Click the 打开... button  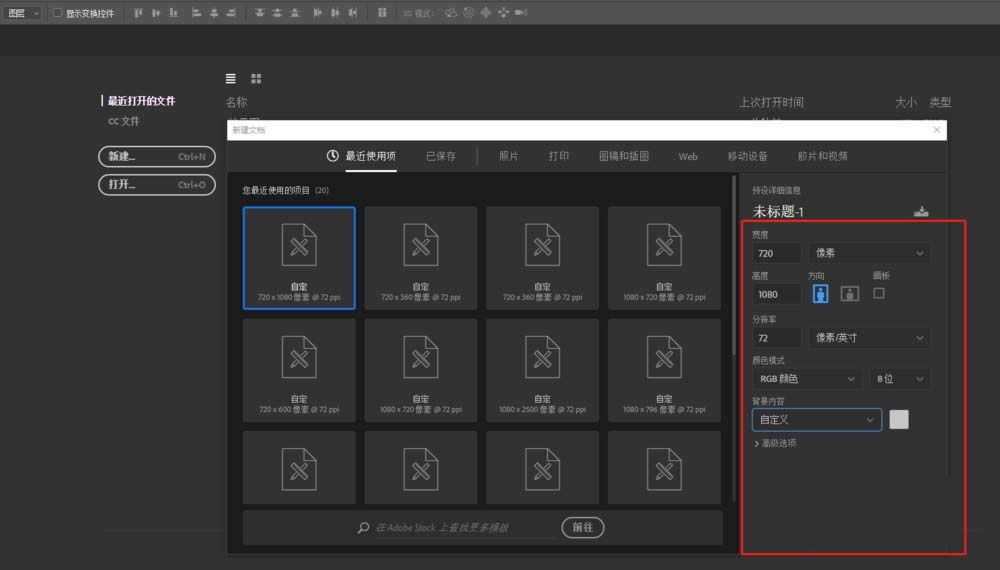(x=156, y=185)
